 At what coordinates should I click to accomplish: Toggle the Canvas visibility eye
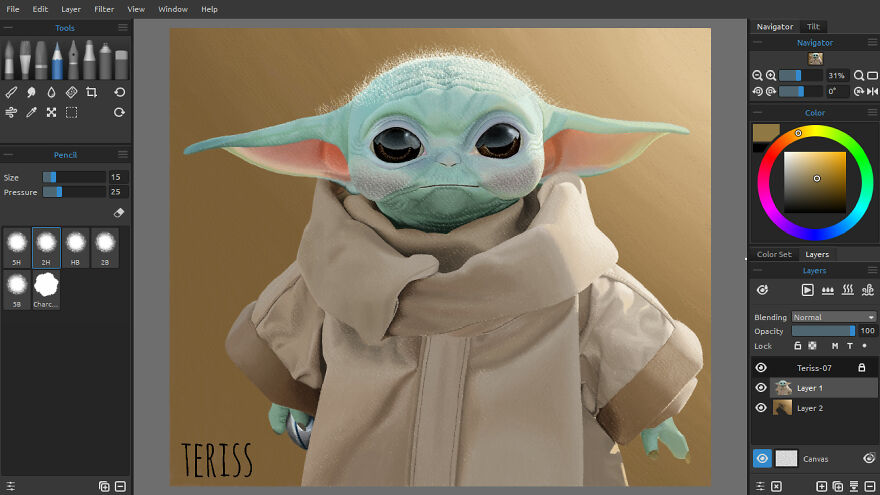[x=762, y=458]
